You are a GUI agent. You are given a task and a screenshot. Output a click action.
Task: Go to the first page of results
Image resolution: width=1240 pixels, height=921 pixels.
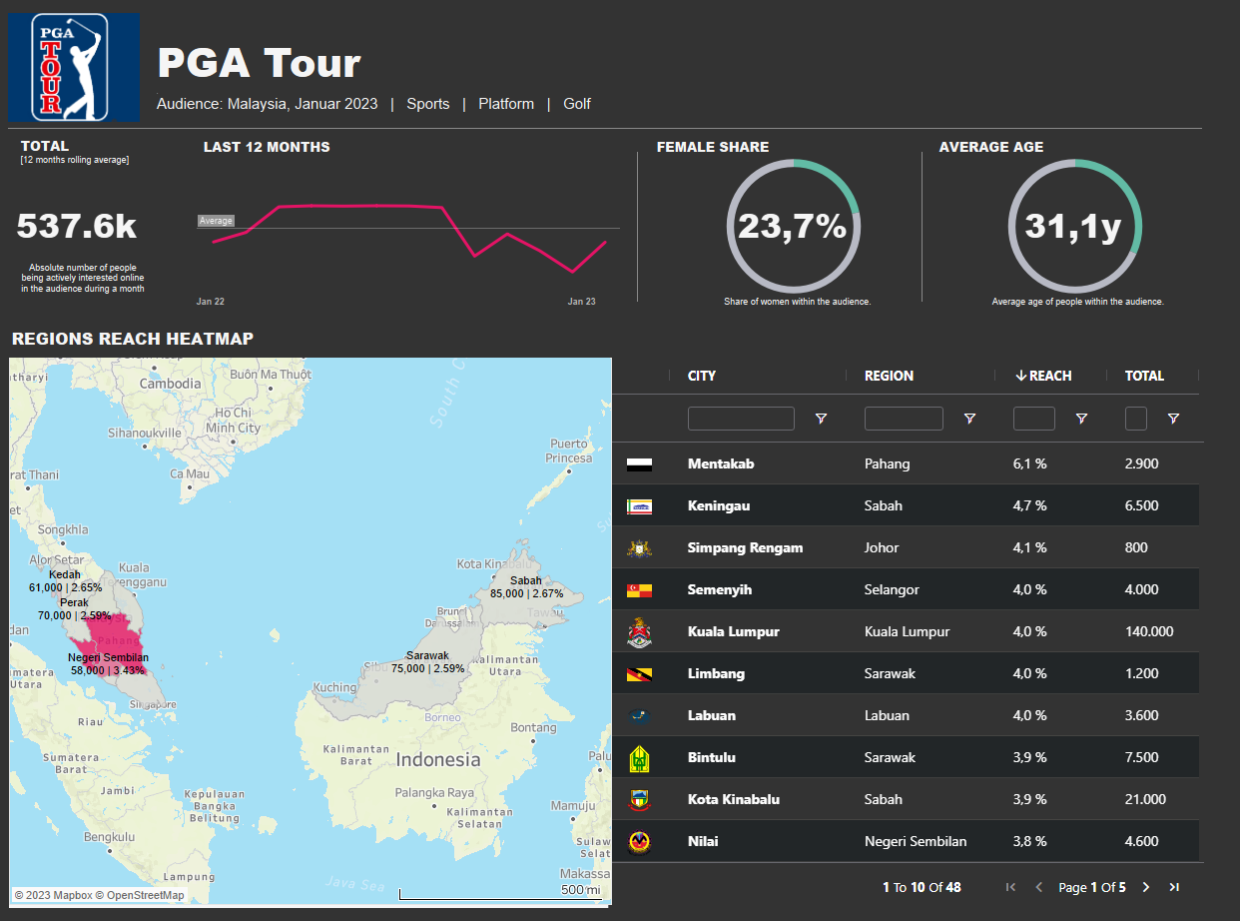[1011, 887]
